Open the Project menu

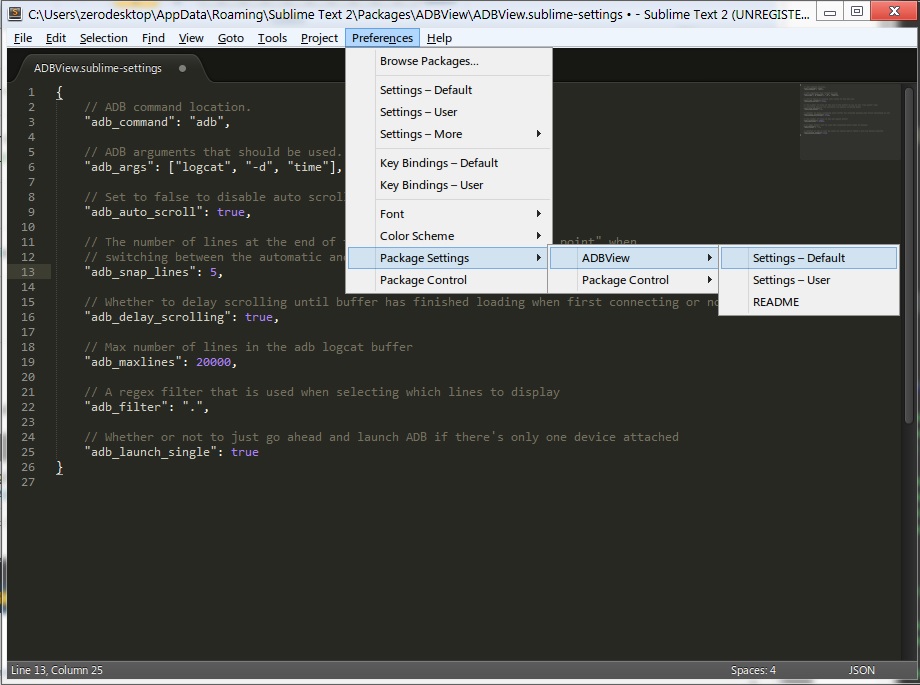coord(319,38)
